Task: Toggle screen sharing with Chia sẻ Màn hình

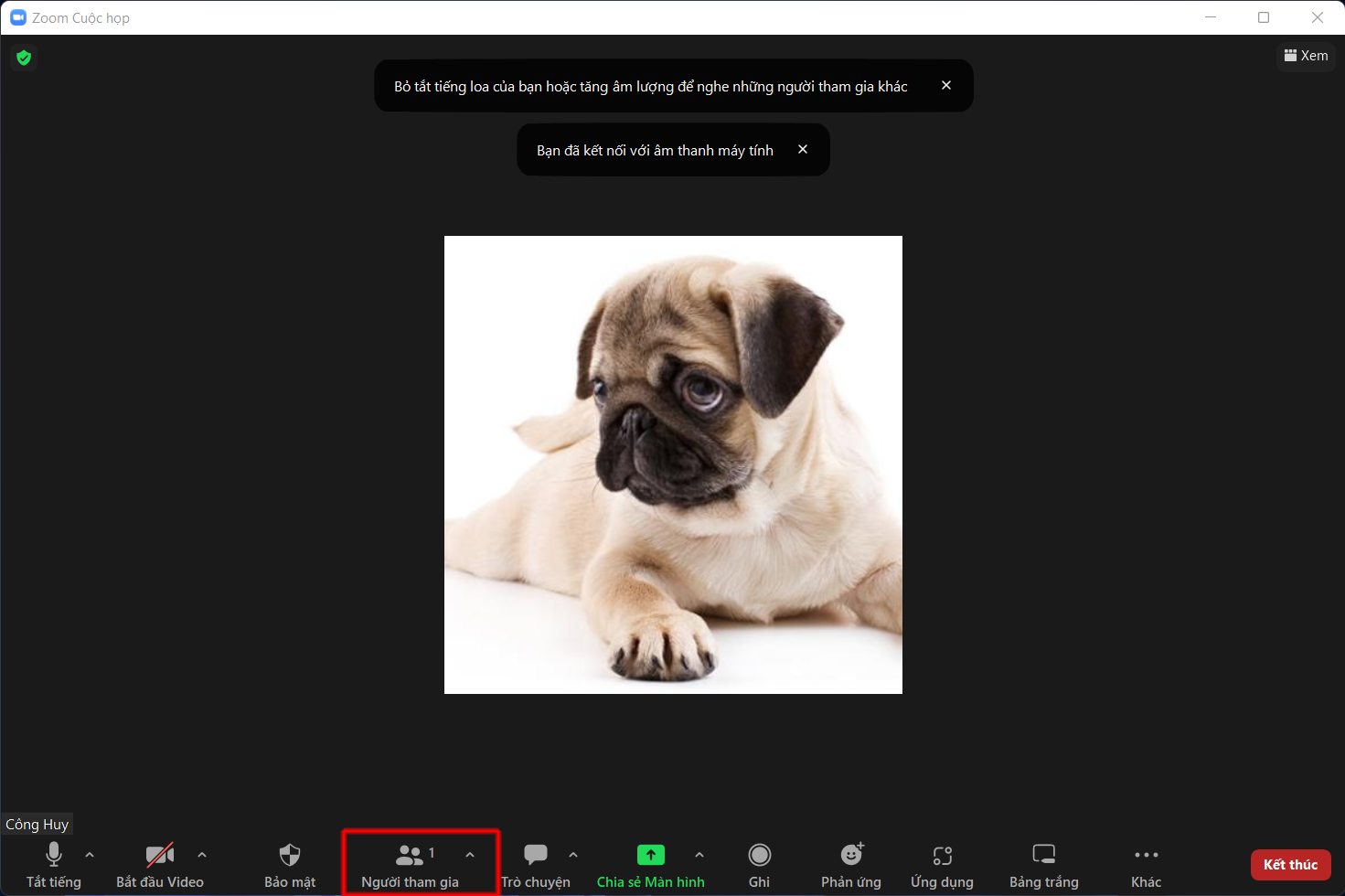Action: (x=650, y=854)
